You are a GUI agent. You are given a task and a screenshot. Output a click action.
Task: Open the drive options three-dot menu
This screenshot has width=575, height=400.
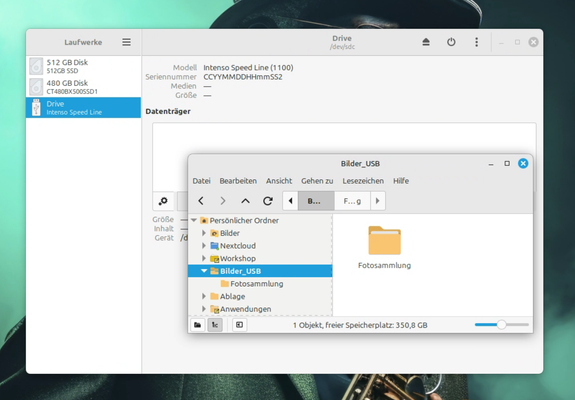coord(476,42)
